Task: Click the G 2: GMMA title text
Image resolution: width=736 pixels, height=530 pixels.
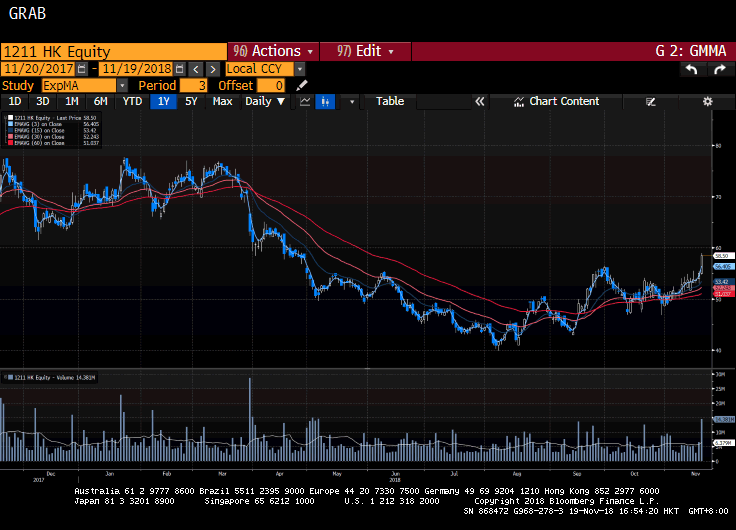Action: tap(690, 51)
